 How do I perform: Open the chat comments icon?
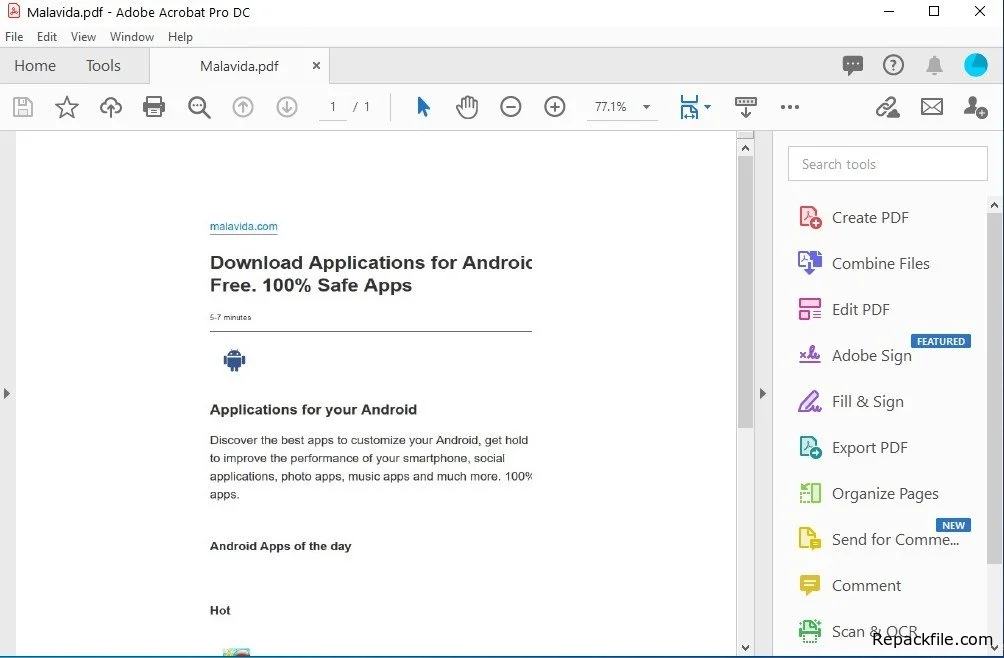pyautogui.click(x=853, y=65)
